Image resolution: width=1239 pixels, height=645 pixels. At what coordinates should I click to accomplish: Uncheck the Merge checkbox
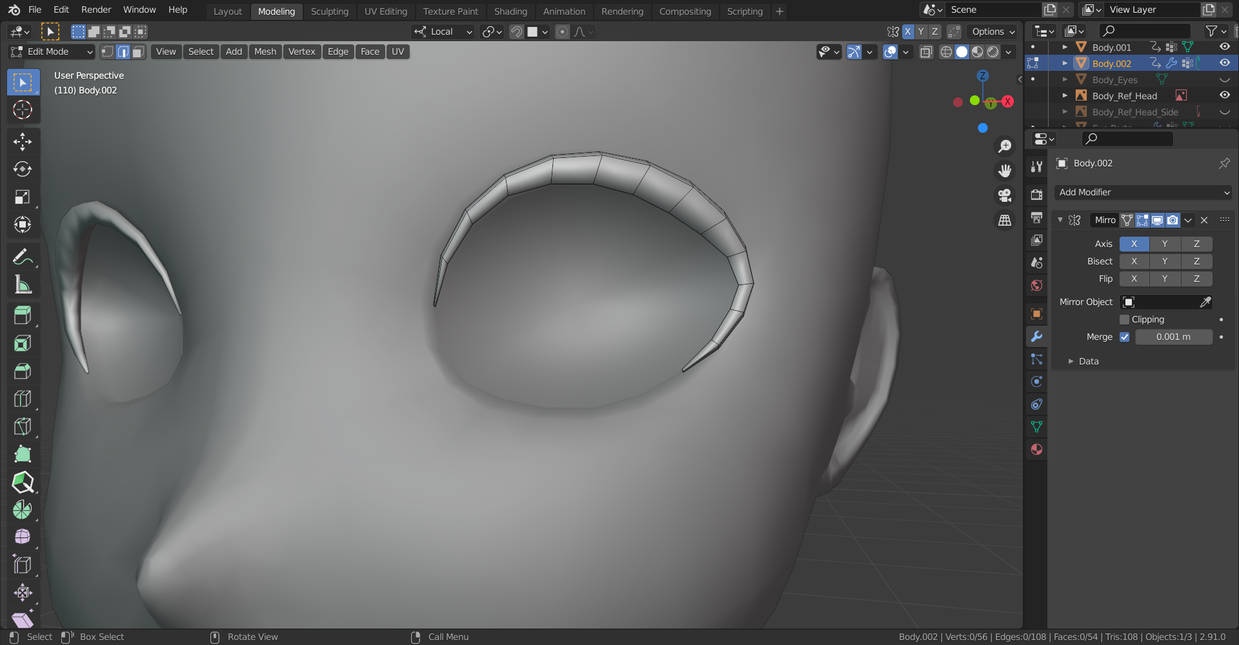click(x=1124, y=337)
